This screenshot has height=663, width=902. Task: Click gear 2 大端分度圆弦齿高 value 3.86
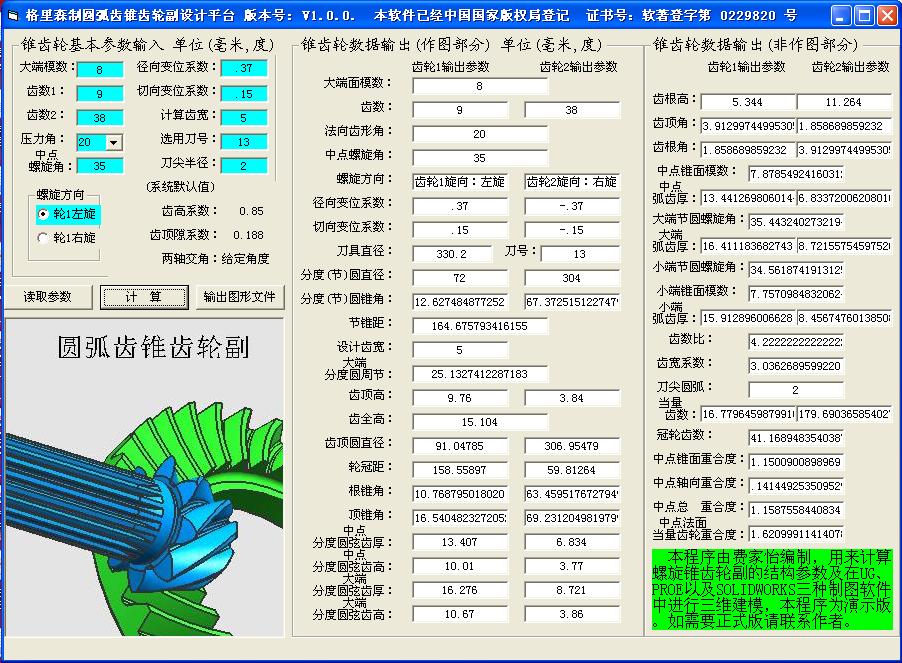tap(572, 614)
